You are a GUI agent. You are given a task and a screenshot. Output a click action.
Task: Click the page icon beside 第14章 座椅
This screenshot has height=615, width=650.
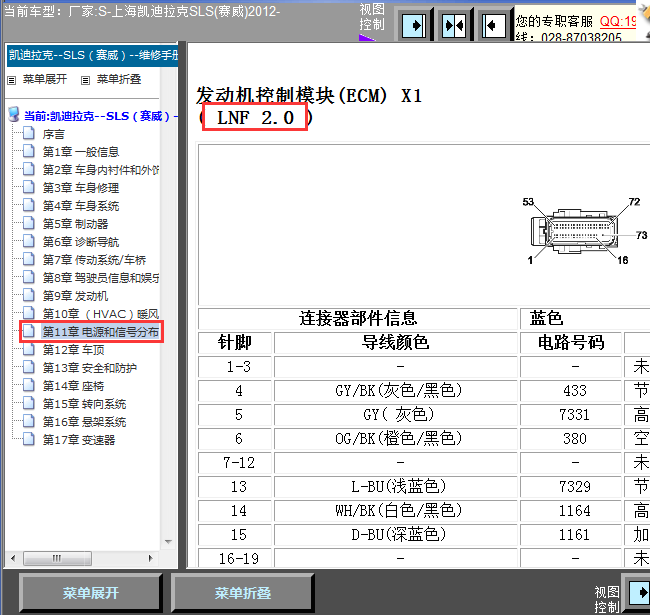pos(29,385)
